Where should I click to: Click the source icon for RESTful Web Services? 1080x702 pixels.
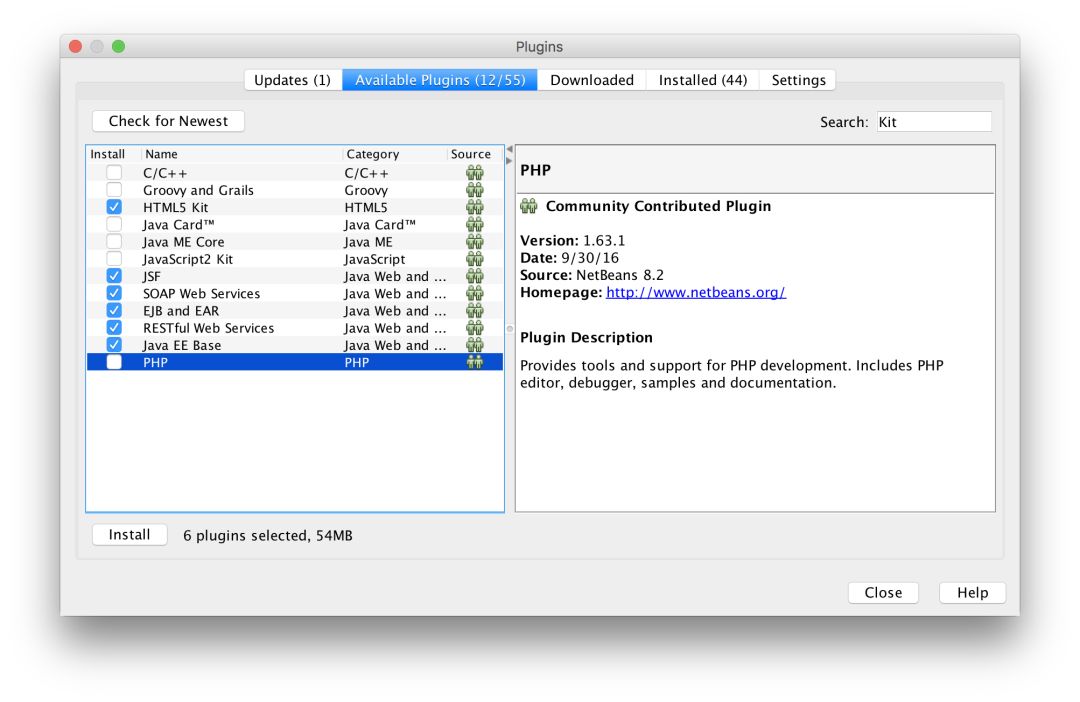click(474, 328)
